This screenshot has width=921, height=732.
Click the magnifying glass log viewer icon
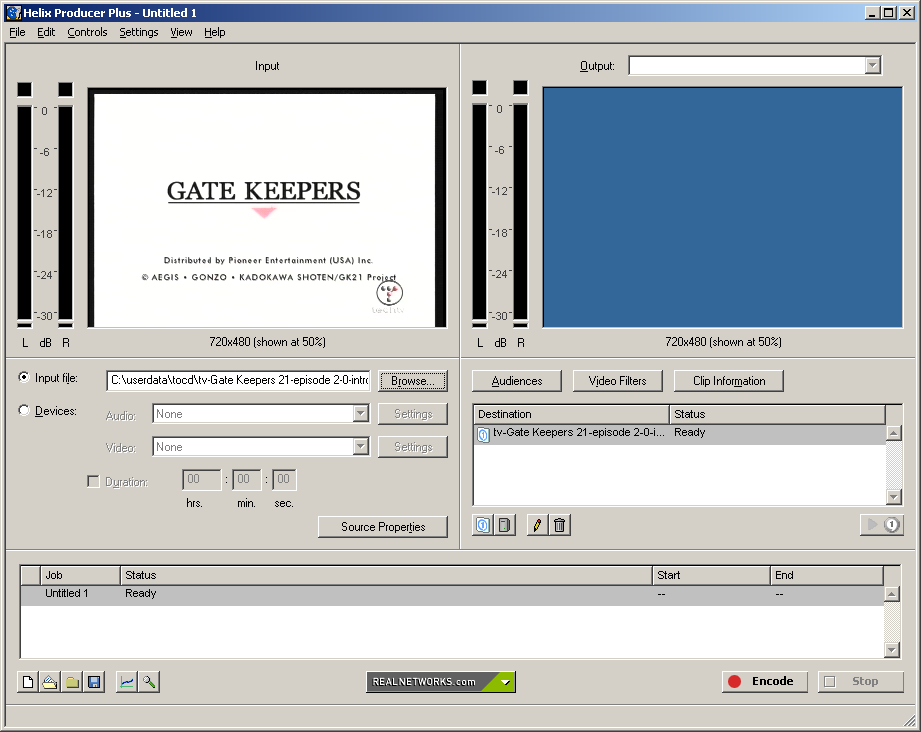coord(149,682)
